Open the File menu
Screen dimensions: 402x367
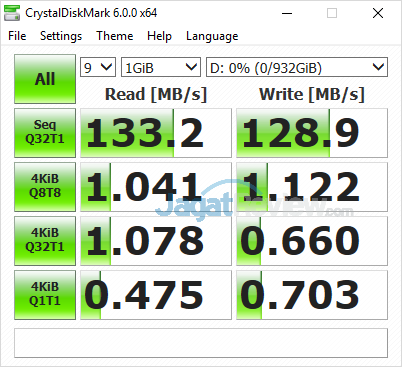17,36
